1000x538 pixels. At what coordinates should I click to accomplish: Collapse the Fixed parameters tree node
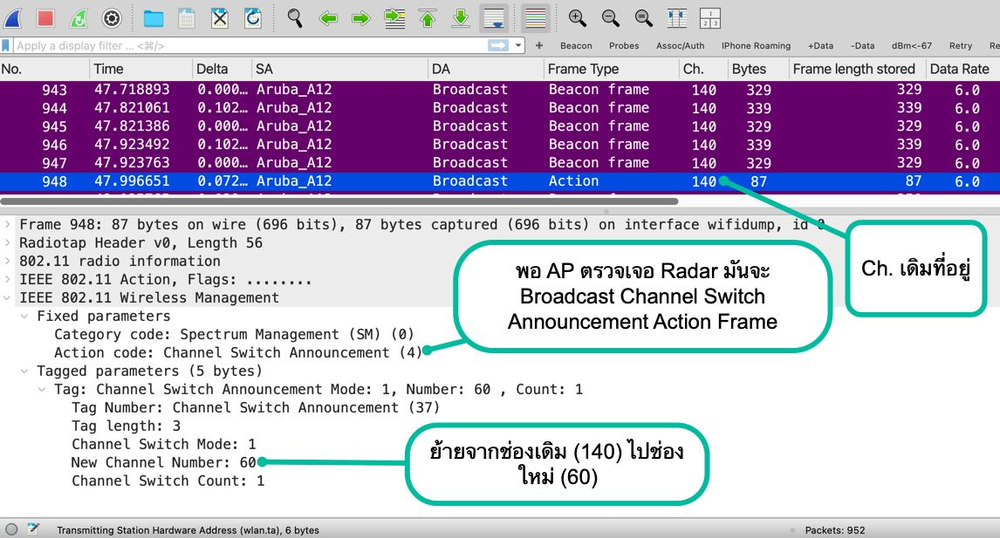(26, 316)
